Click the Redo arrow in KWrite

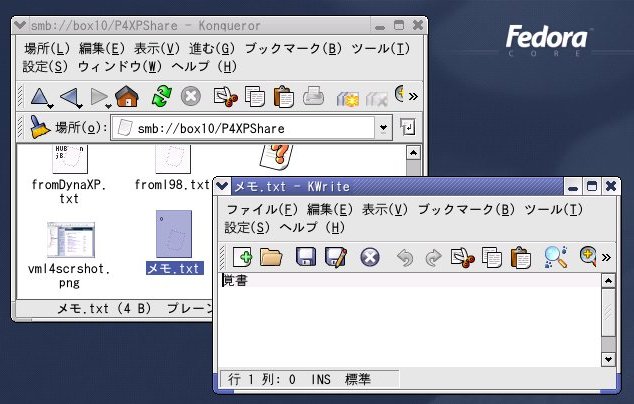[433, 258]
